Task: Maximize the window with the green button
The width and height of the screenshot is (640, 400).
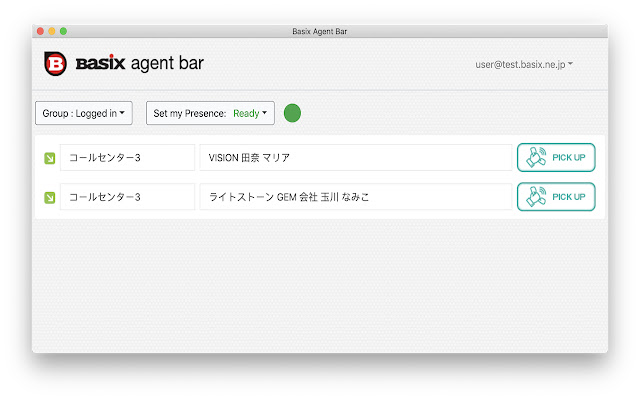Action: pyautogui.click(x=63, y=31)
